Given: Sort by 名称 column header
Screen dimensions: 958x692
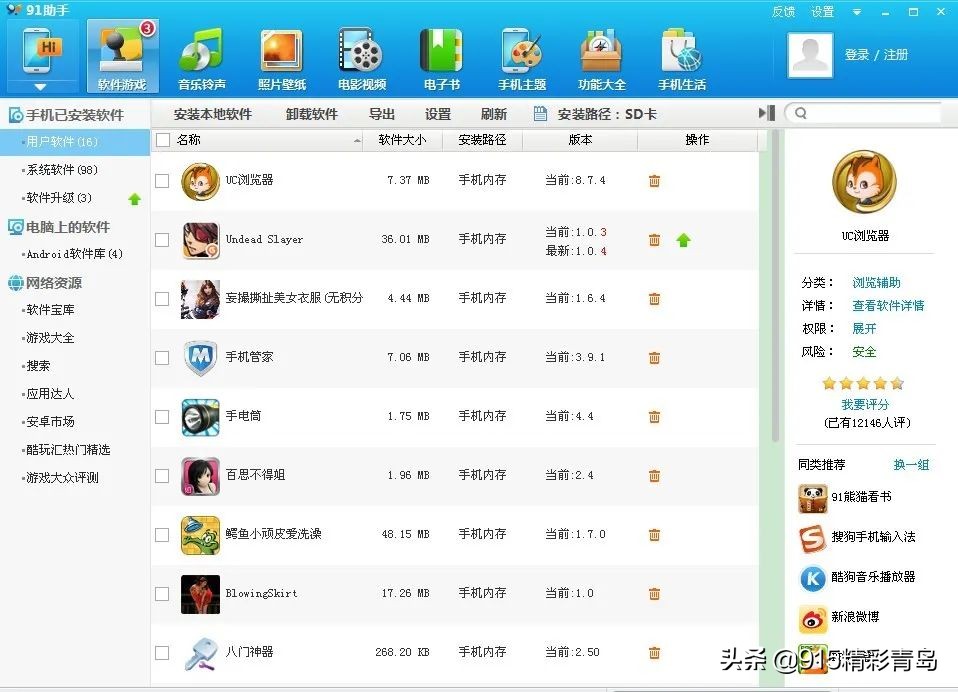Looking at the screenshot, I should point(257,140).
